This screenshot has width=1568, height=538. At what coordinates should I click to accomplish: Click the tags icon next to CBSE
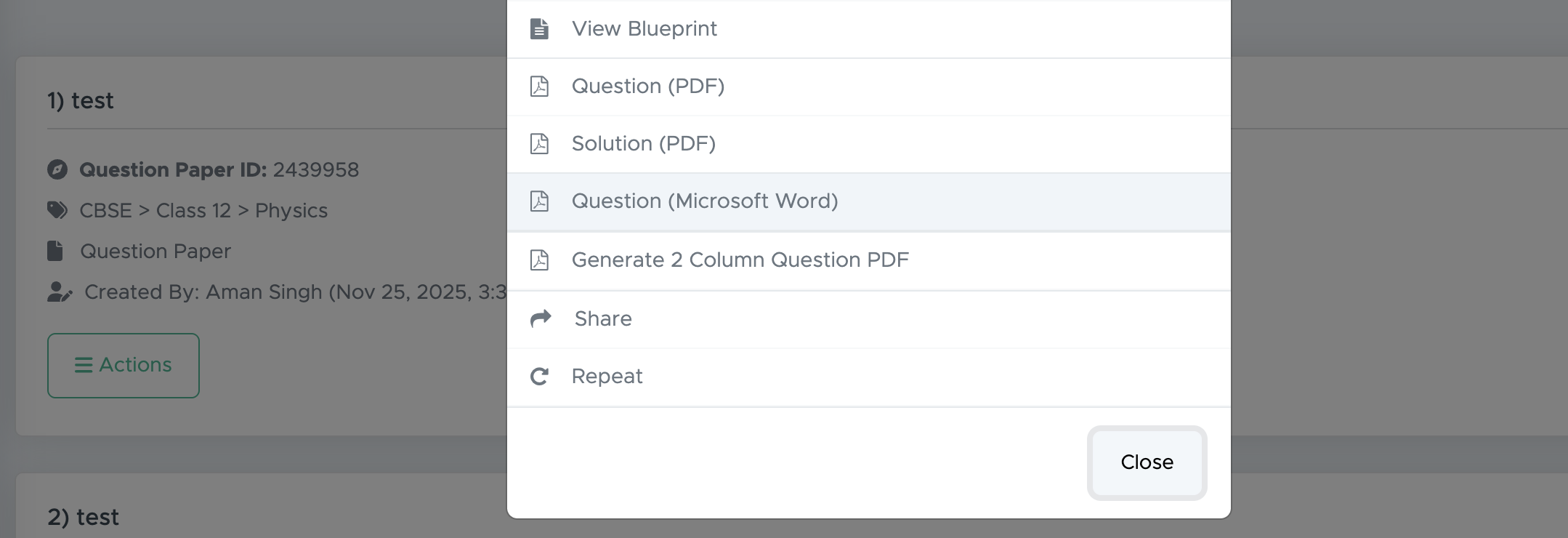(57, 211)
